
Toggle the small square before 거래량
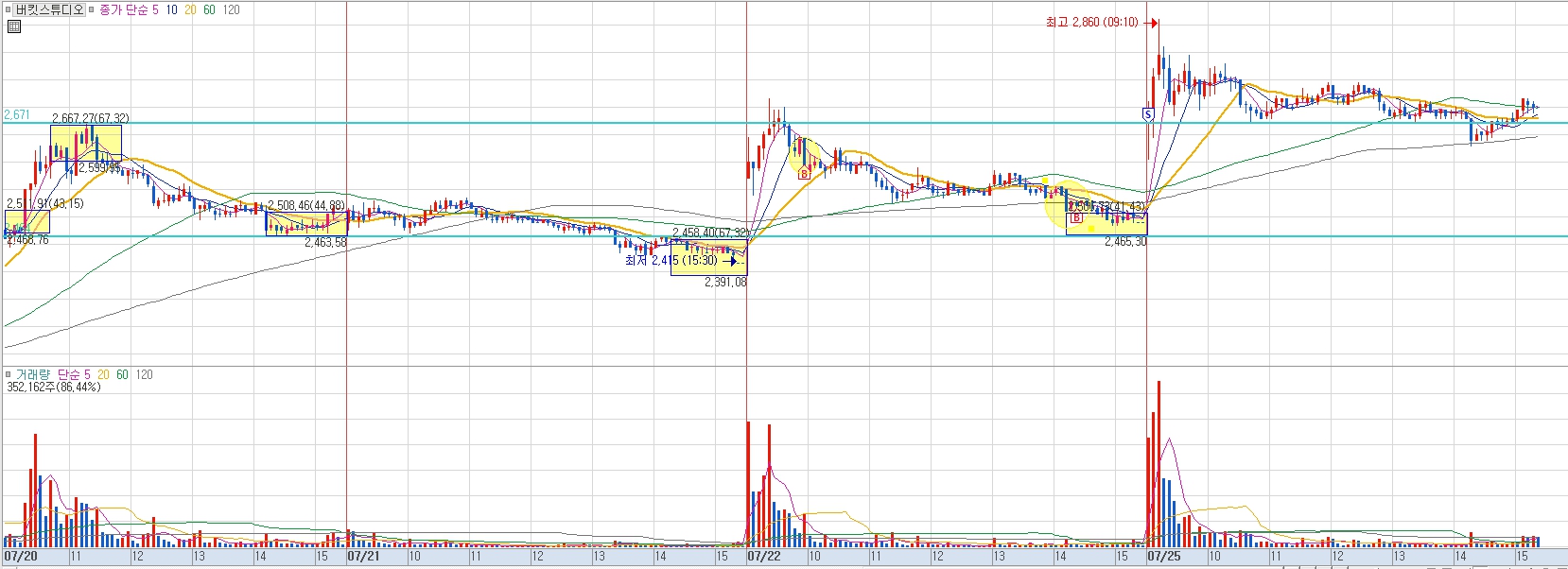[9, 375]
